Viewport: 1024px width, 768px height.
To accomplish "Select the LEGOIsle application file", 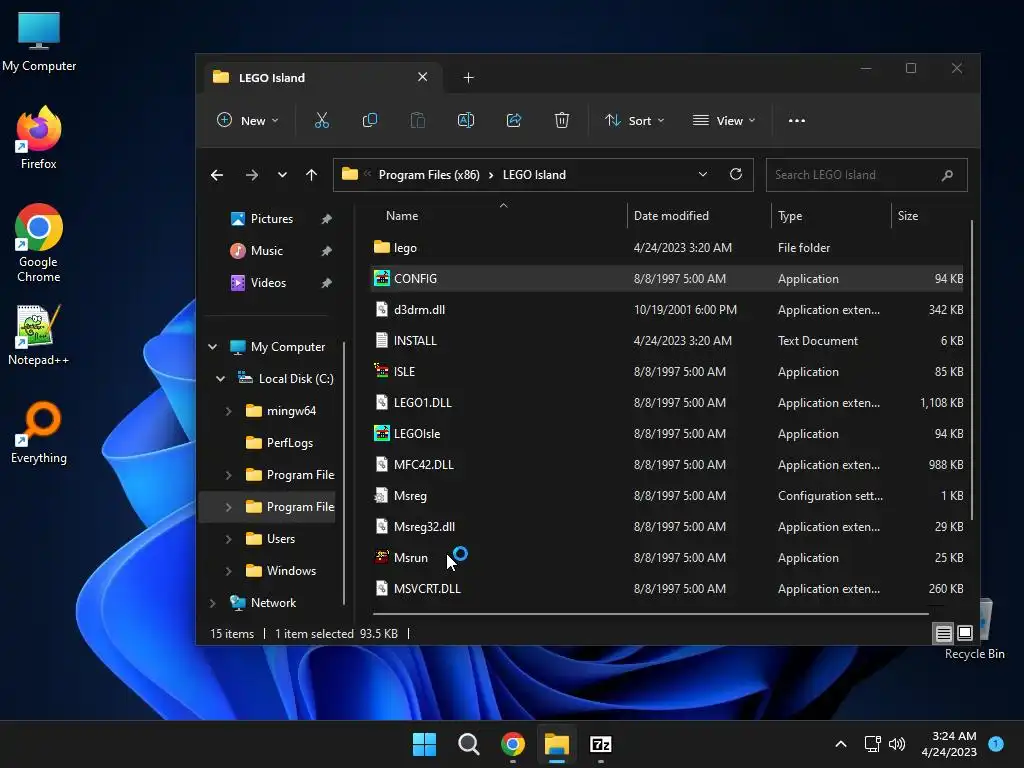I will [x=667, y=434].
